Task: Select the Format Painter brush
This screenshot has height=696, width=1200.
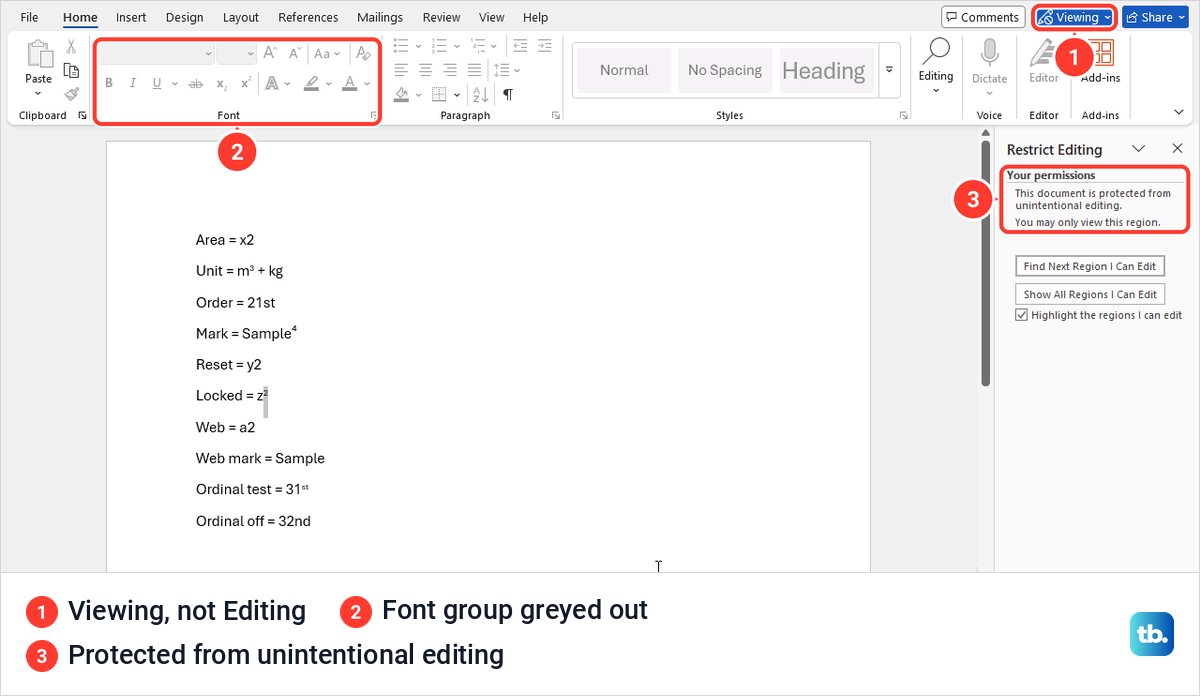Action: click(x=71, y=94)
